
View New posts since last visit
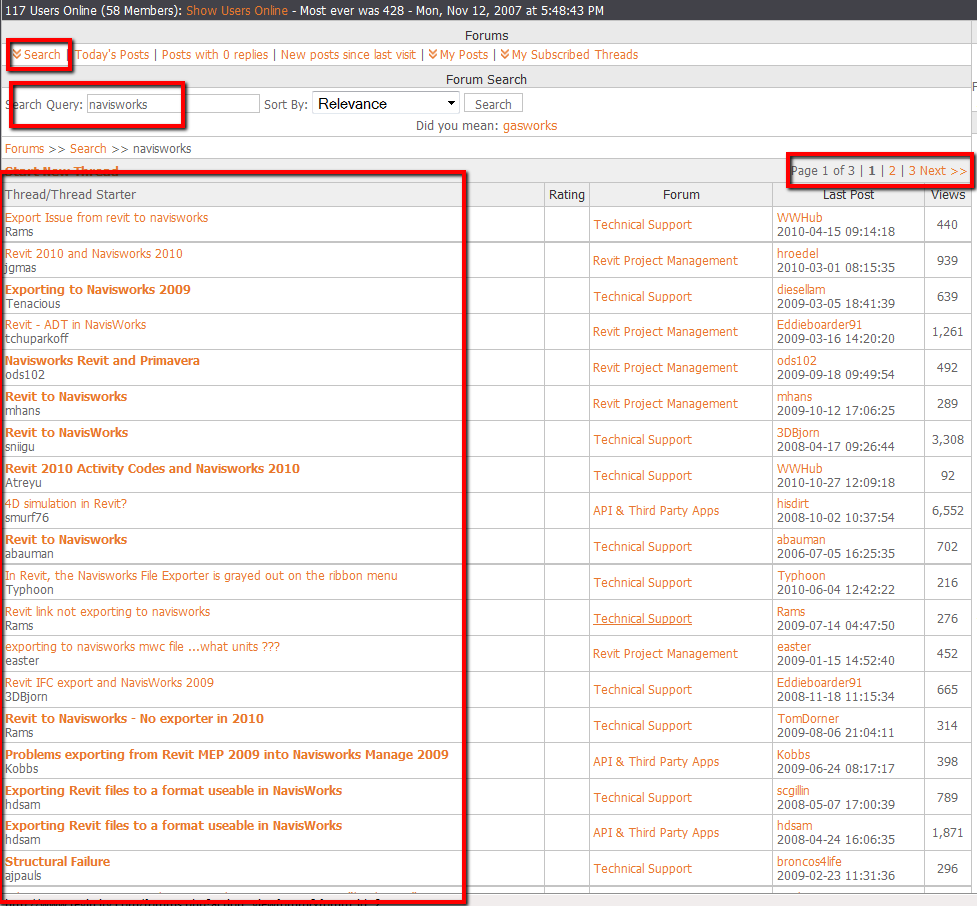tap(348, 55)
